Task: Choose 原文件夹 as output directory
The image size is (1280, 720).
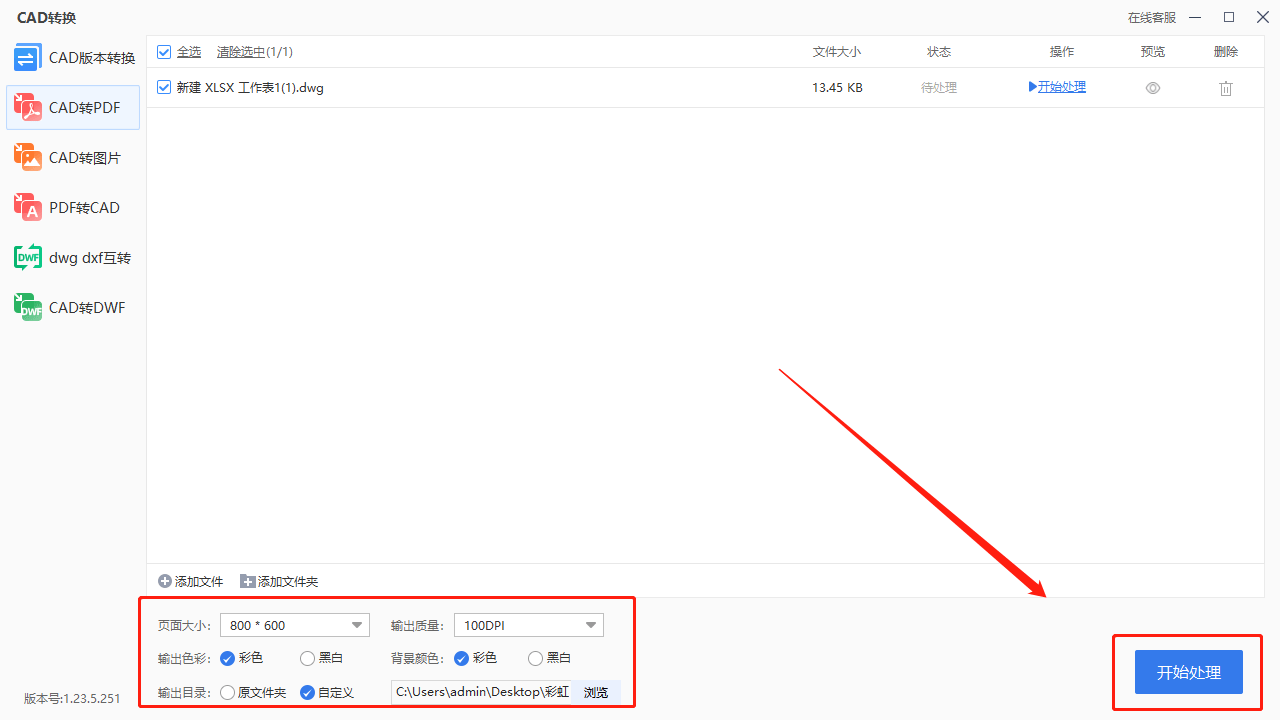Action: tap(227, 692)
